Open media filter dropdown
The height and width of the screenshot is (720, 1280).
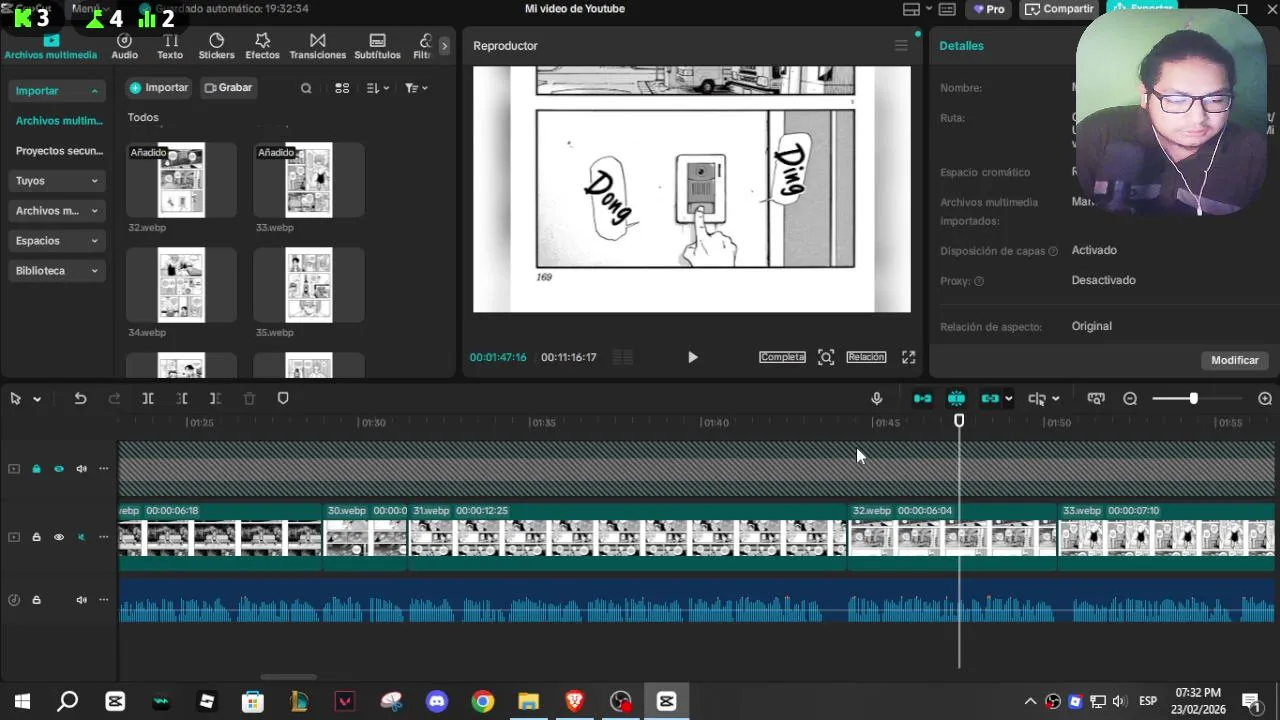click(416, 88)
